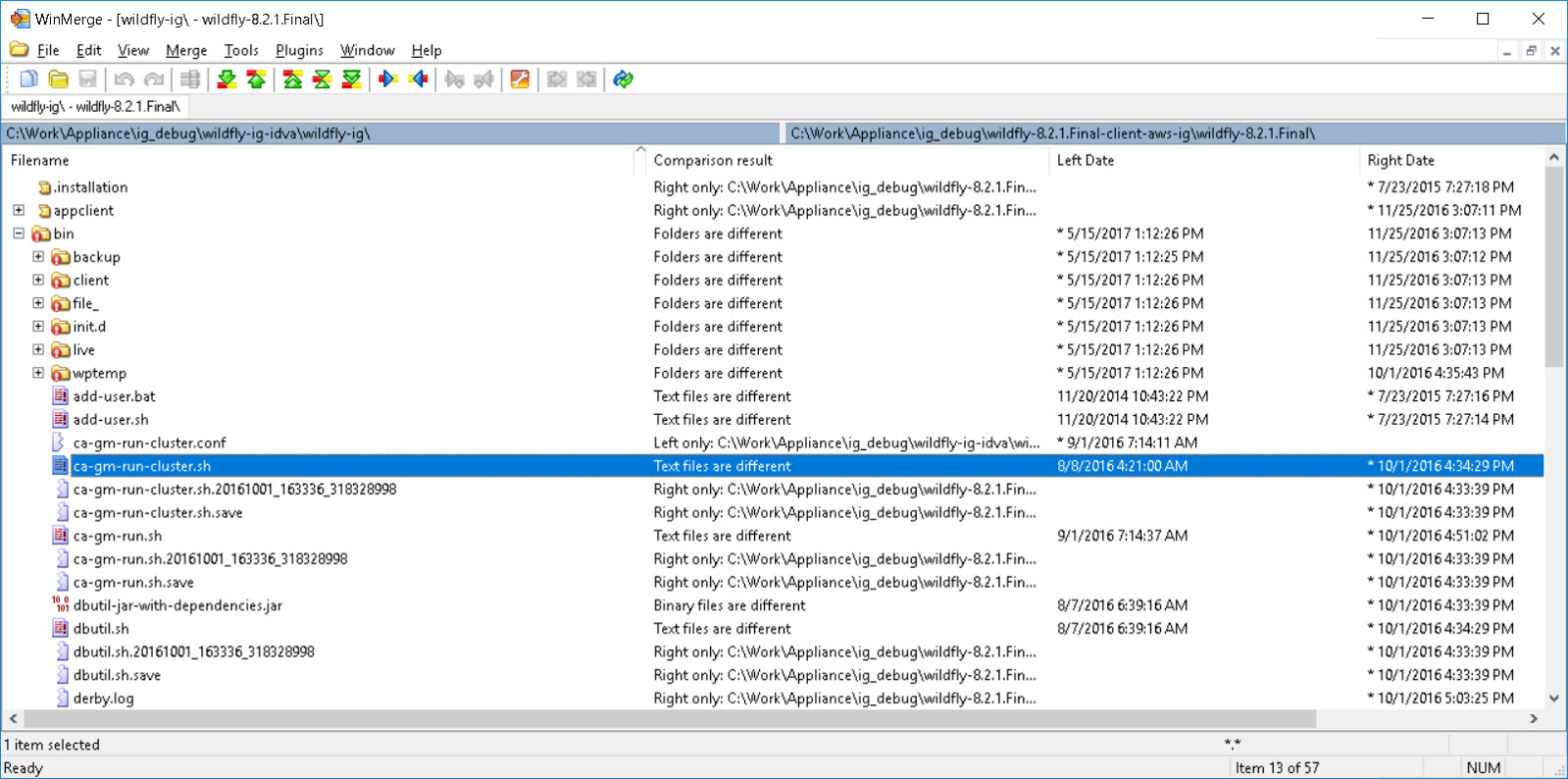Collapse the bin folder

tap(19, 234)
